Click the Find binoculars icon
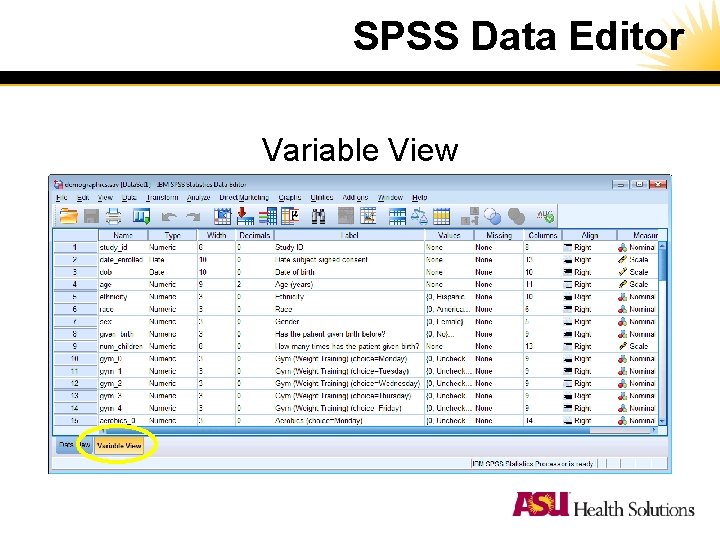Viewport: 720px width, 540px height. (x=318, y=216)
